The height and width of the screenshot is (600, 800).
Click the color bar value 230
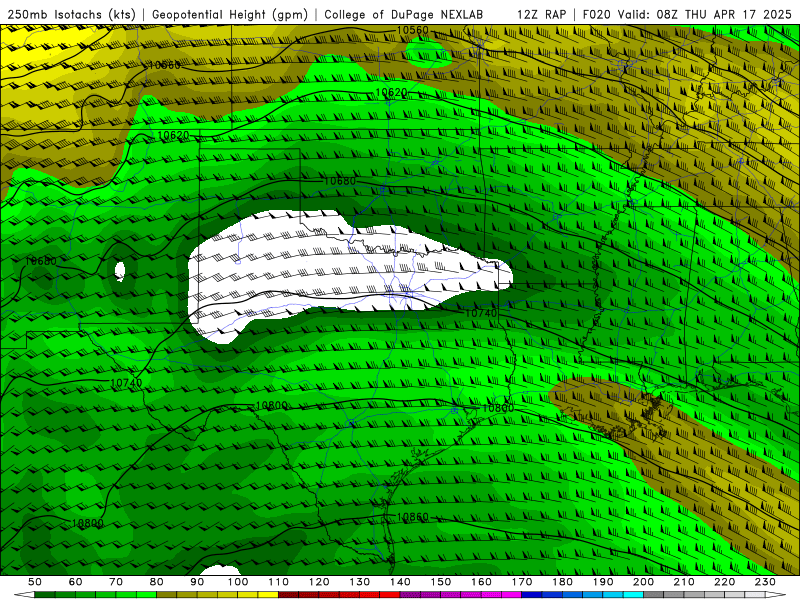click(765, 582)
